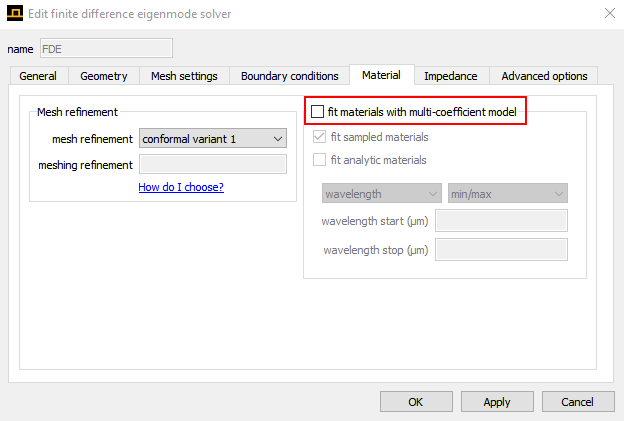Switch to the General tab
624x421 pixels.
[38, 76]
